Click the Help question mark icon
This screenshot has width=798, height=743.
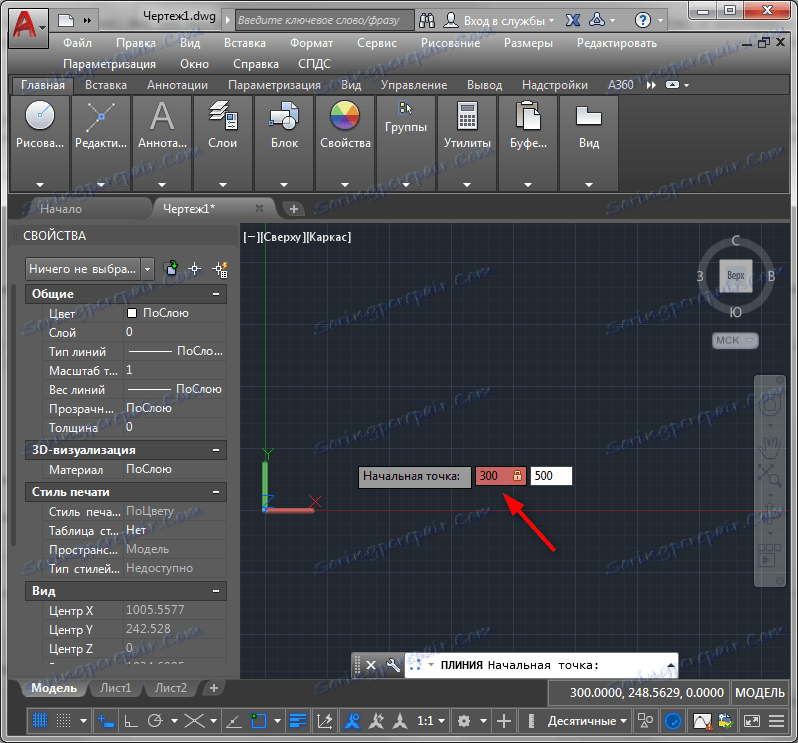(643, 20)
